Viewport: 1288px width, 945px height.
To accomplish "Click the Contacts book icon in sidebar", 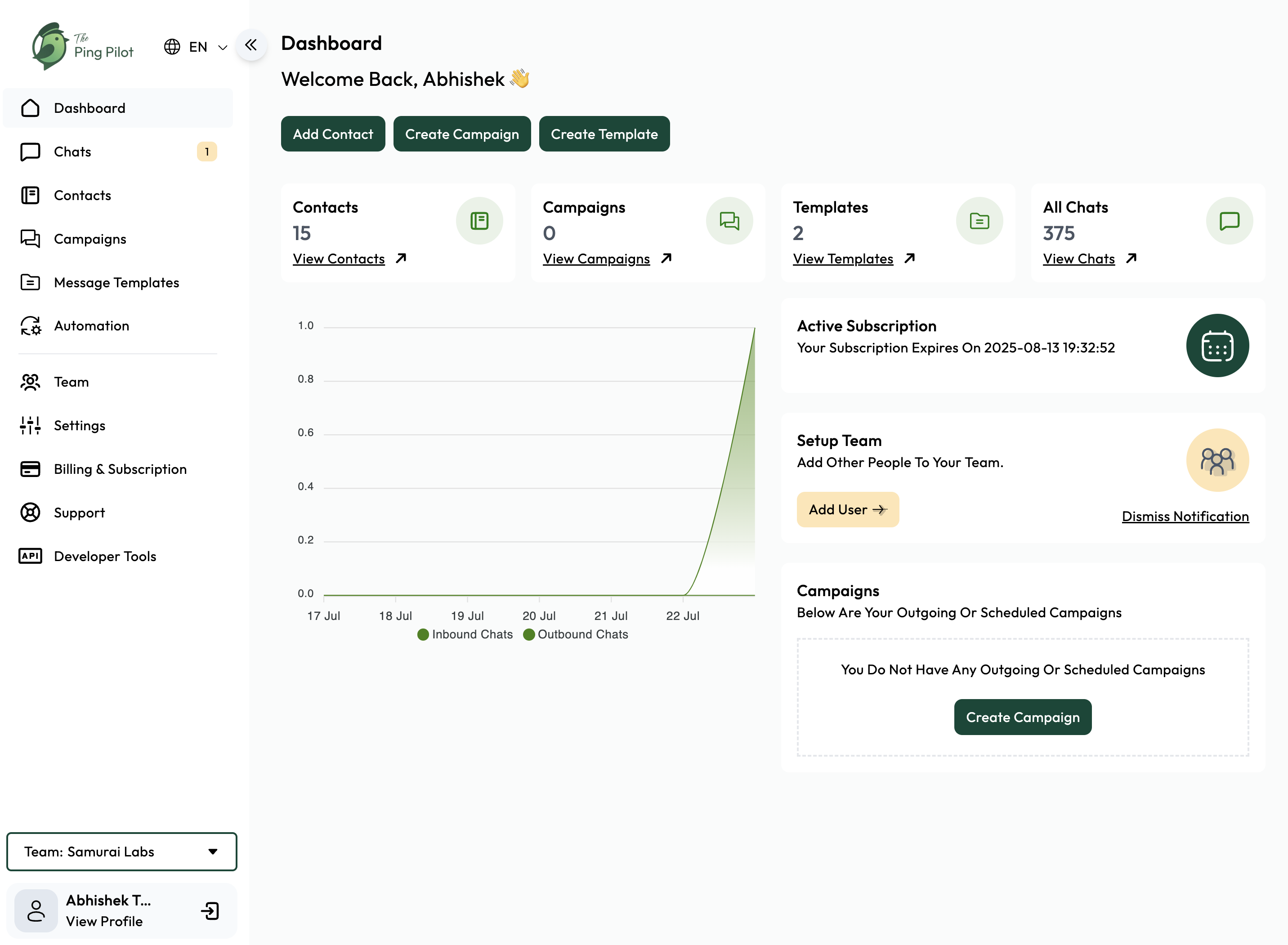I will (x=30, y=195).
